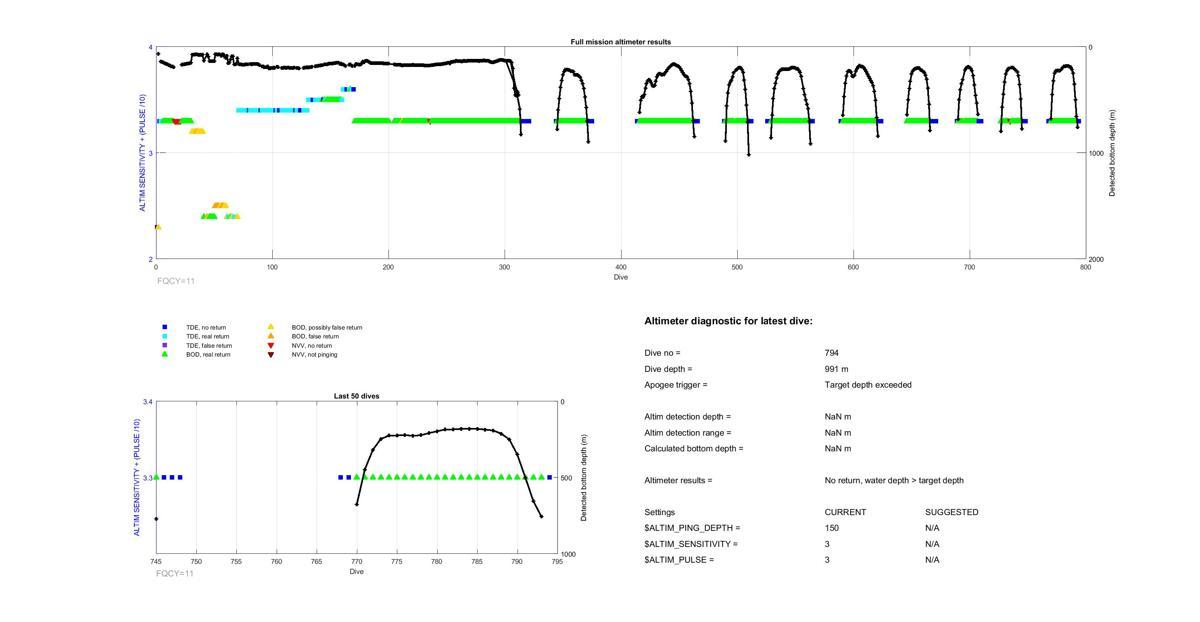Select the dive depth value '991 m'
Image resolution: width=1200 pixels, height=622 pixels.
click(x=836, y=369)
